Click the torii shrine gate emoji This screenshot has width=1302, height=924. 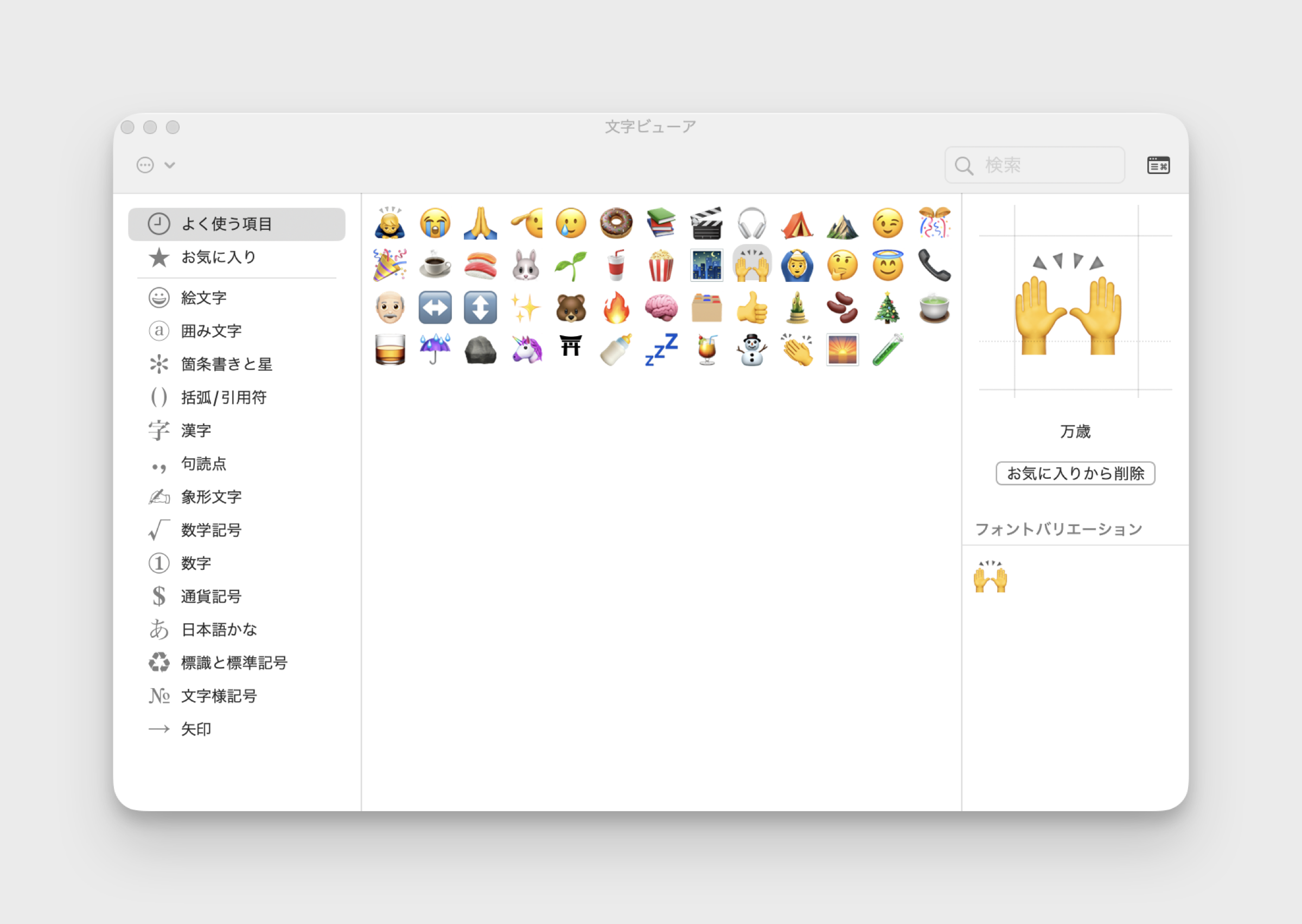click(x=570, y=347)
